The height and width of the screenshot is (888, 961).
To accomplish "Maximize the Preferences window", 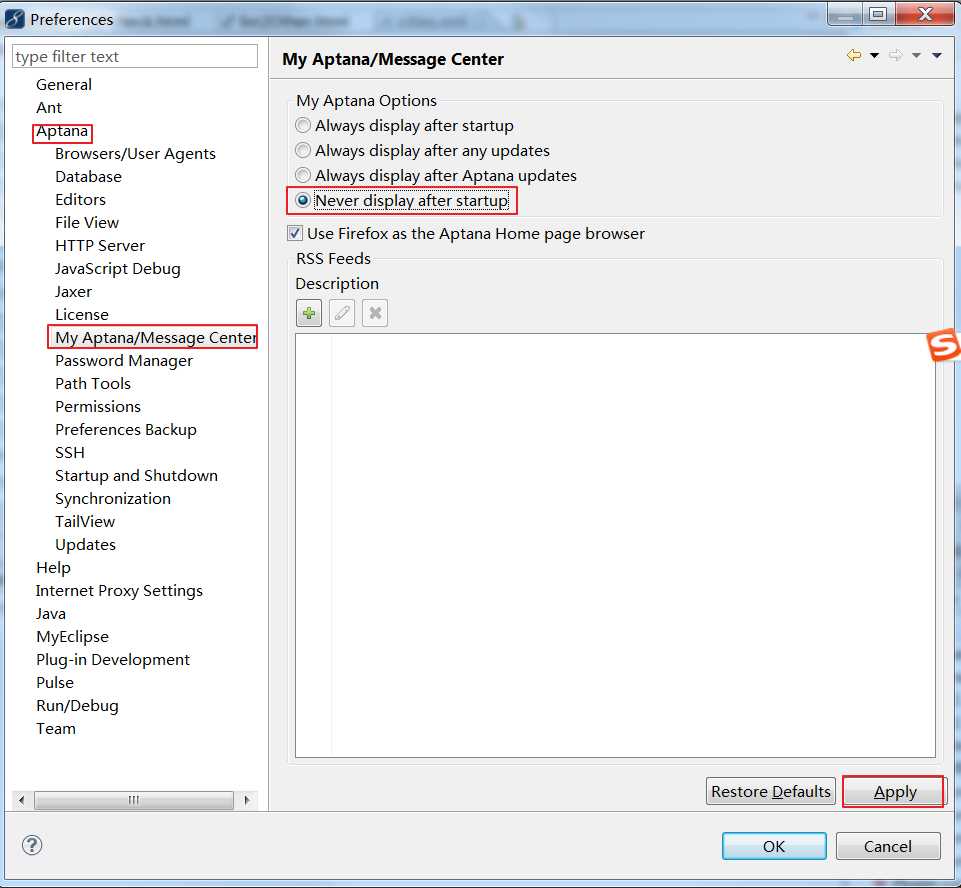I will coord(878,15).
